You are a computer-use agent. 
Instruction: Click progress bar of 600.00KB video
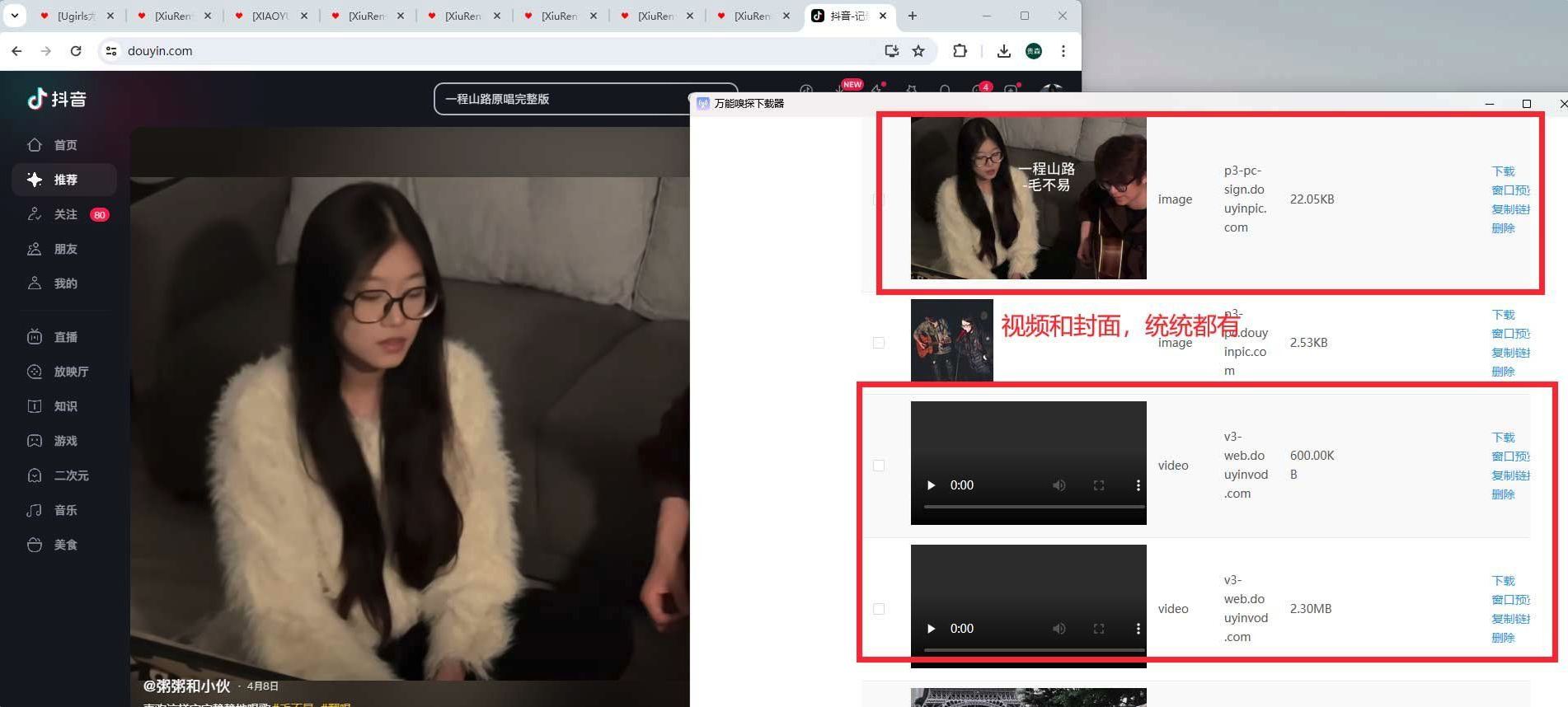(x=1034, y=507)
